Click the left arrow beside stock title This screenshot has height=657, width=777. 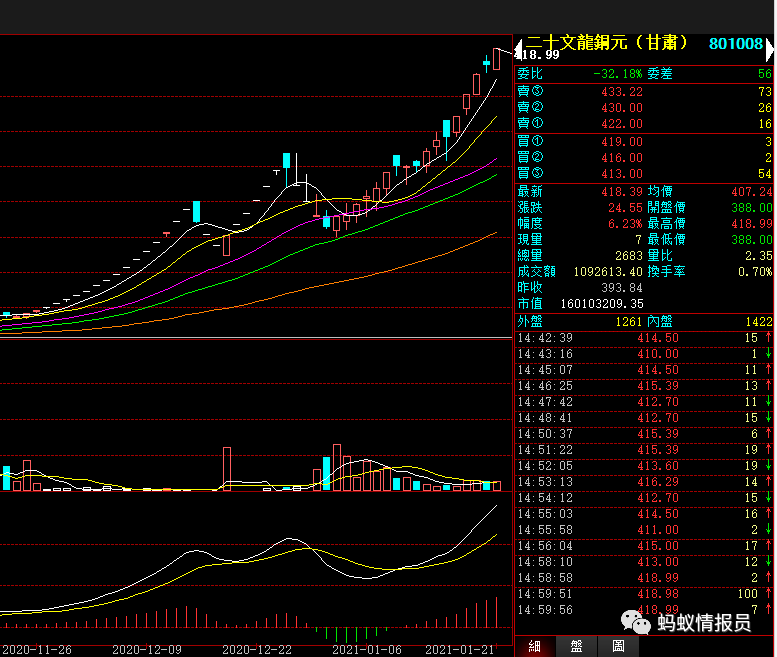point(518,50)
